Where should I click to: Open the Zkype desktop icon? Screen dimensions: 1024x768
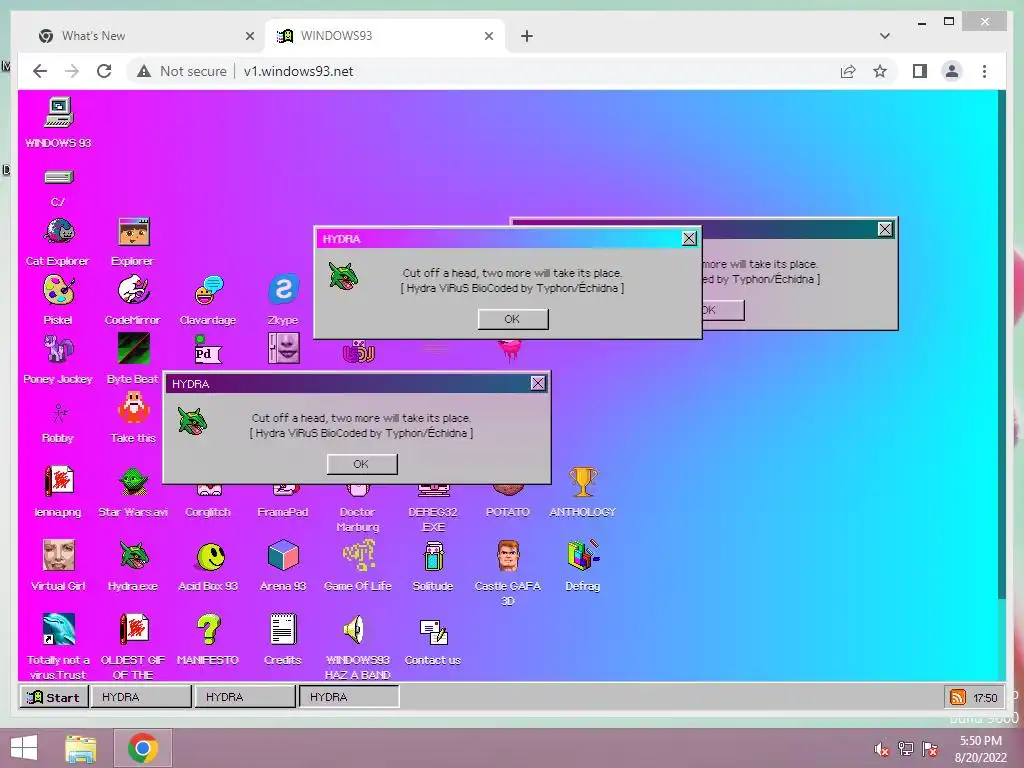pyautogui.click(x=283, y=291)
